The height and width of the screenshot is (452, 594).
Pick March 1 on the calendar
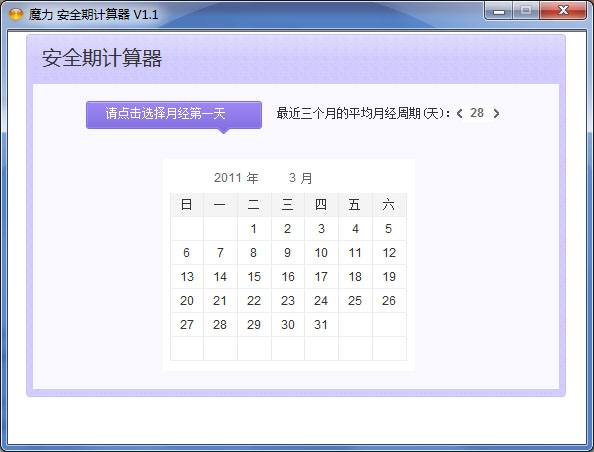coord(254,229)
